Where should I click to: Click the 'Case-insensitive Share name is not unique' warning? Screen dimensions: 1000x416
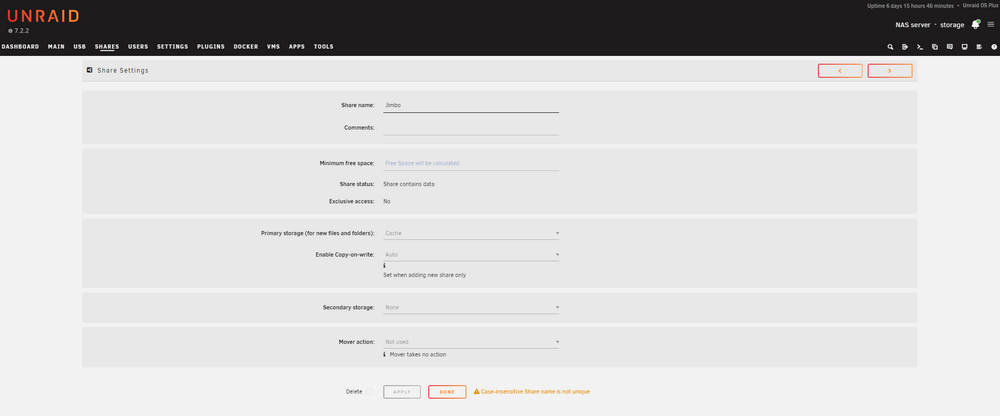(535, 391)
